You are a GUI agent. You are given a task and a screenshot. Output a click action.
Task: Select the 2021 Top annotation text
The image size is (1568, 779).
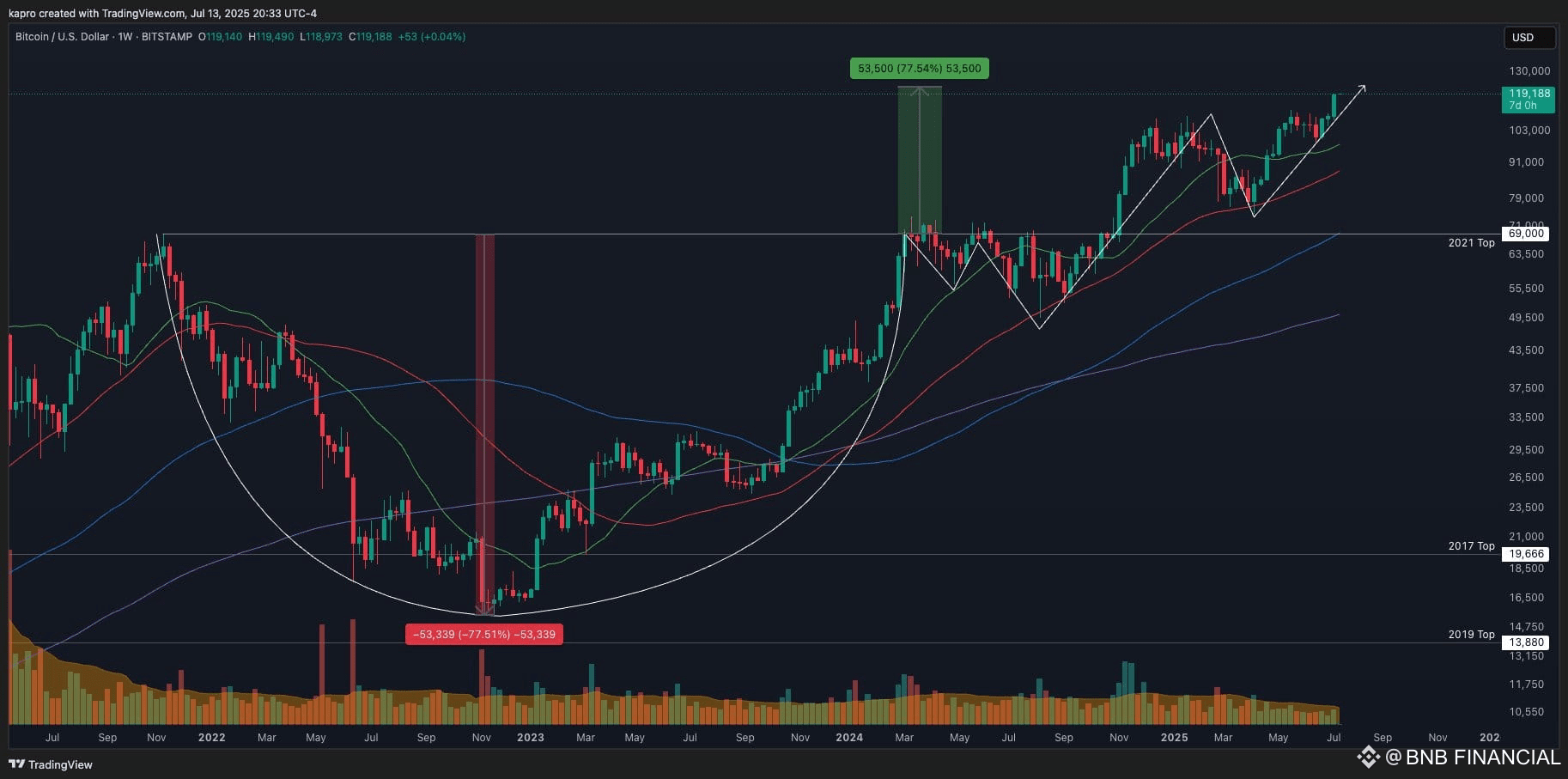click(x=1471, y=243)
